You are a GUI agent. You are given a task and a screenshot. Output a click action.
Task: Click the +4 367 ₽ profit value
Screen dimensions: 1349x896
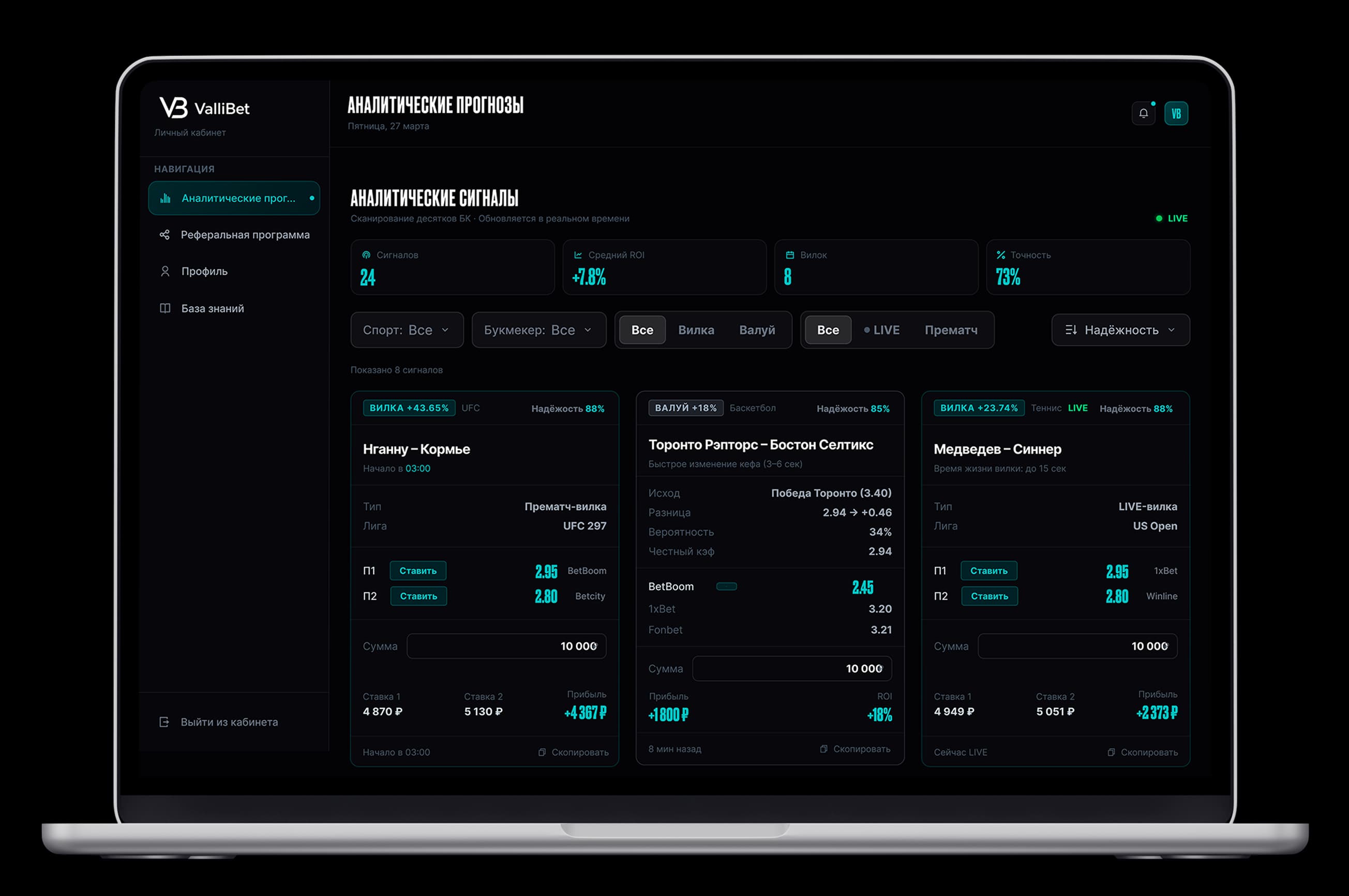[585, 712]
